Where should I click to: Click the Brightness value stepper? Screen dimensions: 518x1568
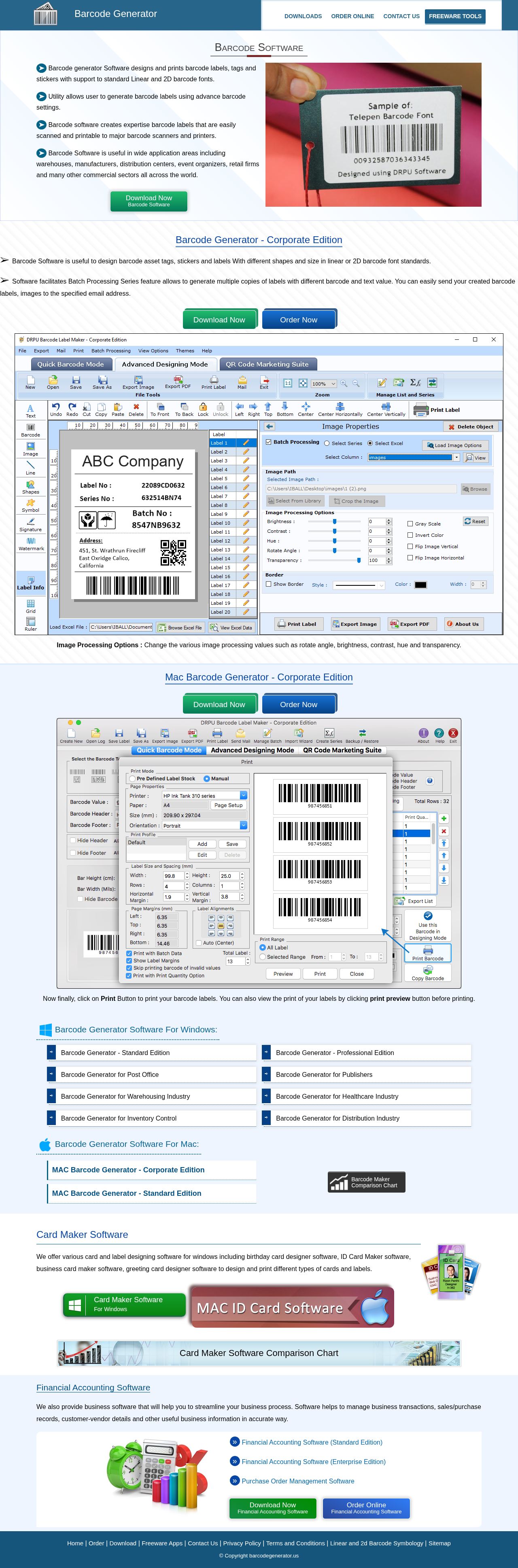coord(389,521)
